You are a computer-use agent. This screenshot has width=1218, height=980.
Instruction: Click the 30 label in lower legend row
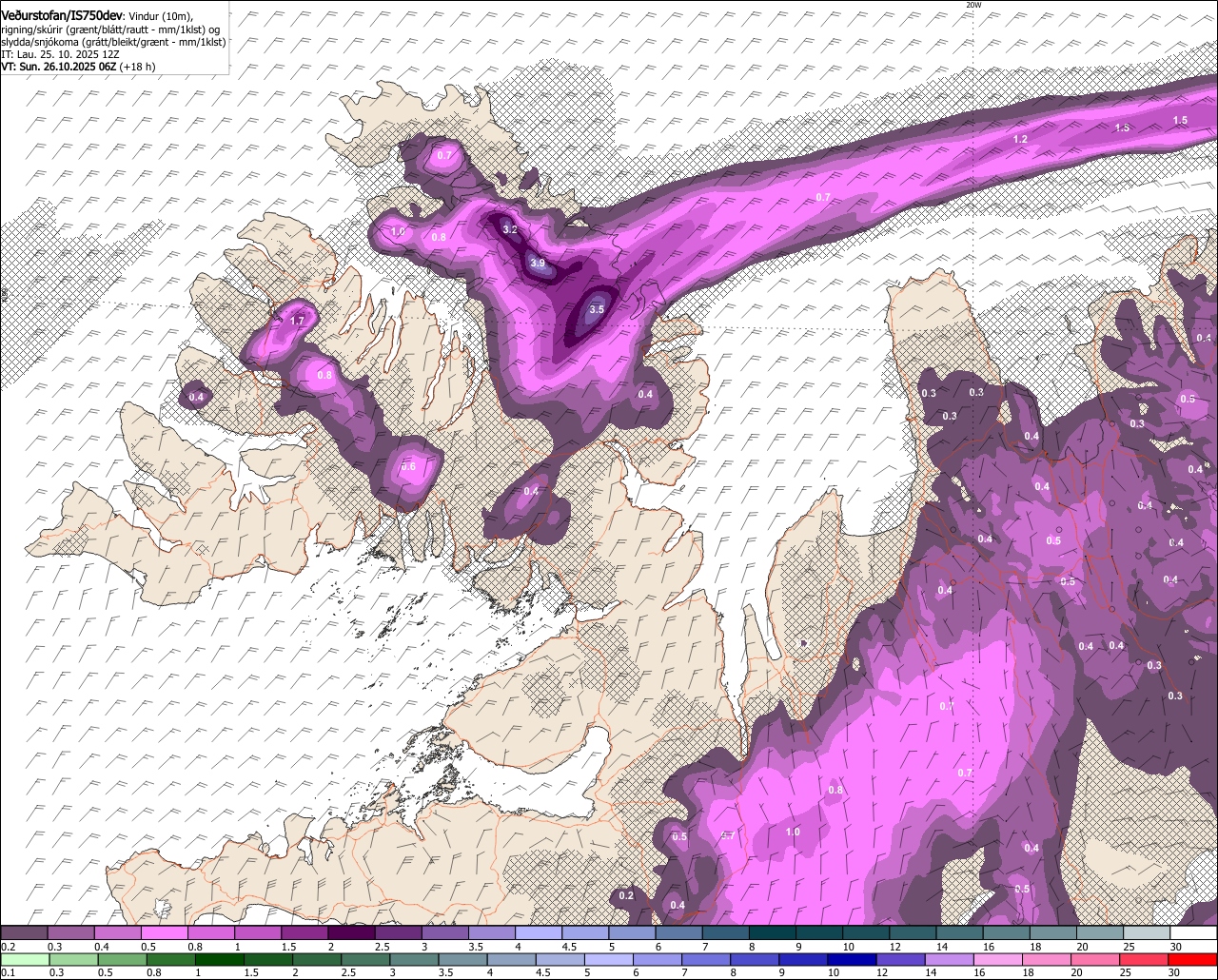tap(1176, 972)
